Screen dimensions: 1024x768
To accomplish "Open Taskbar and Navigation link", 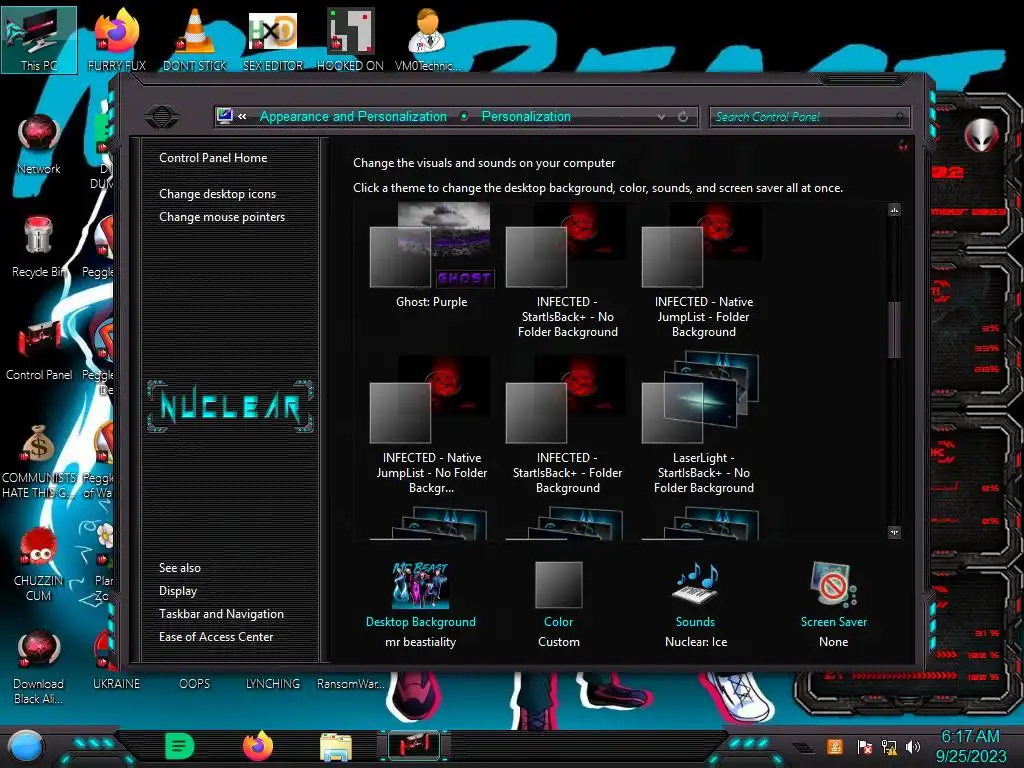I will [221, 614].
